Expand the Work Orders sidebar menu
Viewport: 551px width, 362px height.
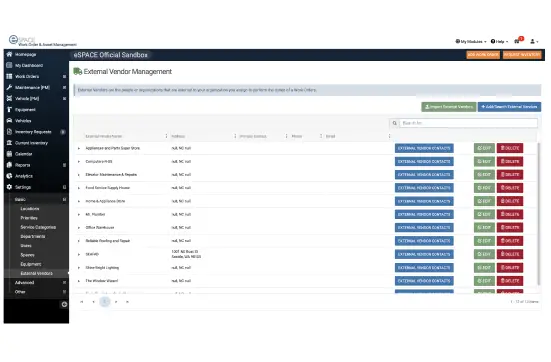coord(64,76)
